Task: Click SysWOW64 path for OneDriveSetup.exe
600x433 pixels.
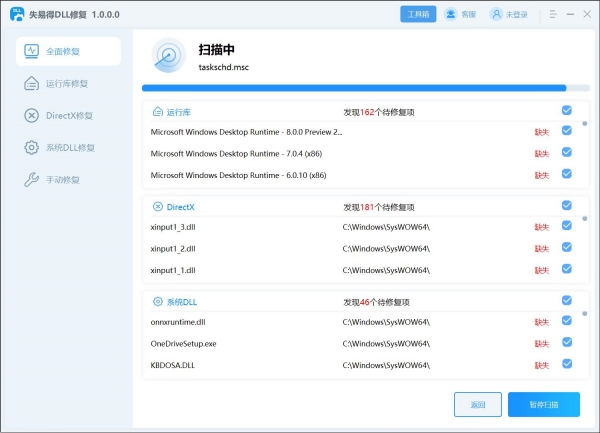Action: coord(386,343)
